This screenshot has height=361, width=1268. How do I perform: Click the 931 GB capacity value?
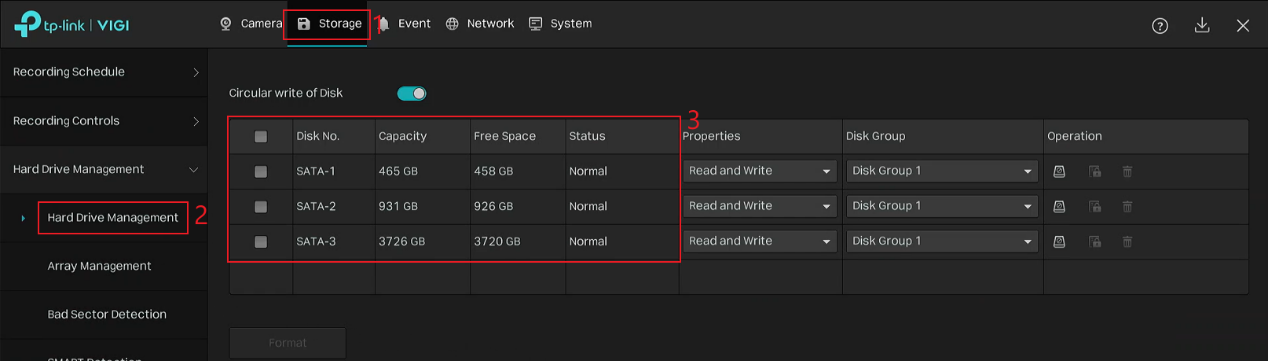click(397, 206)
